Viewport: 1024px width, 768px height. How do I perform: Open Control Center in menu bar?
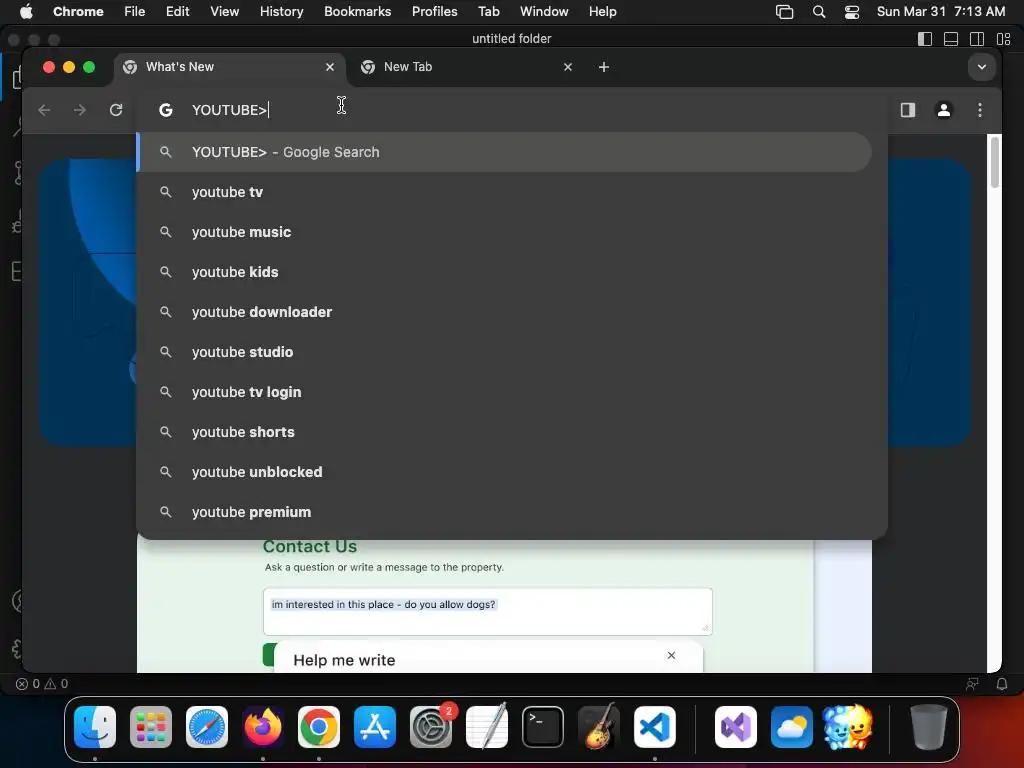coord(852,11)
